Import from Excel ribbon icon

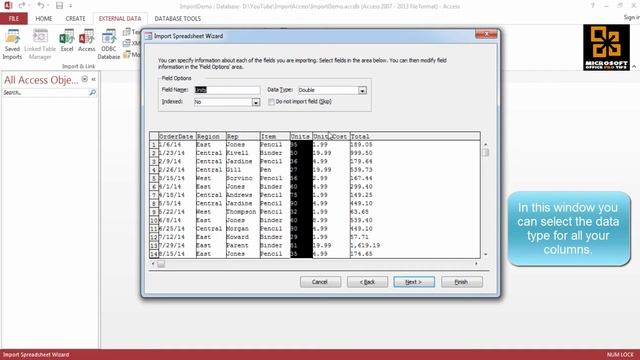(x=67, y=41)
